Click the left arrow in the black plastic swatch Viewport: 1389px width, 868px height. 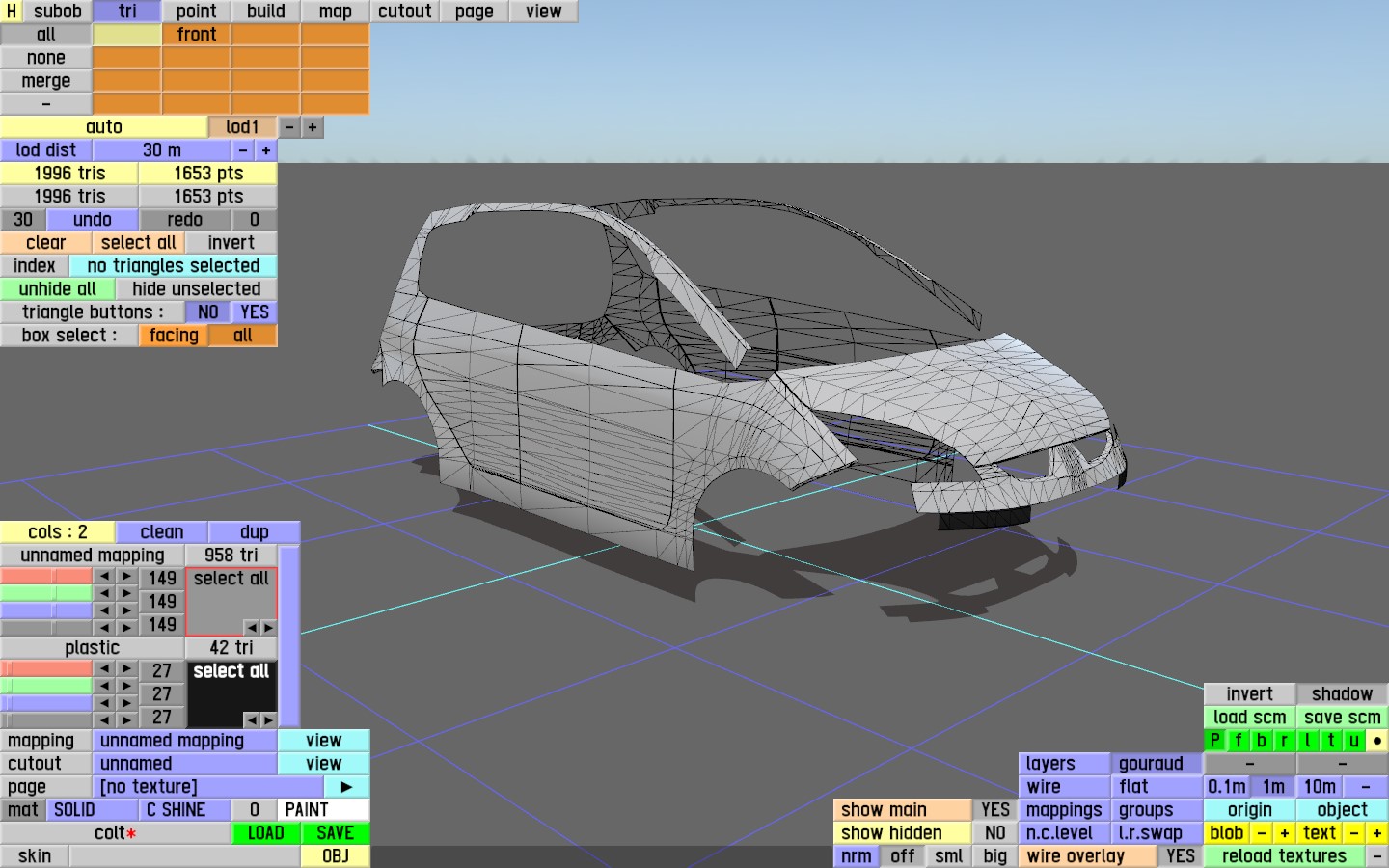(x=251, y=719)
